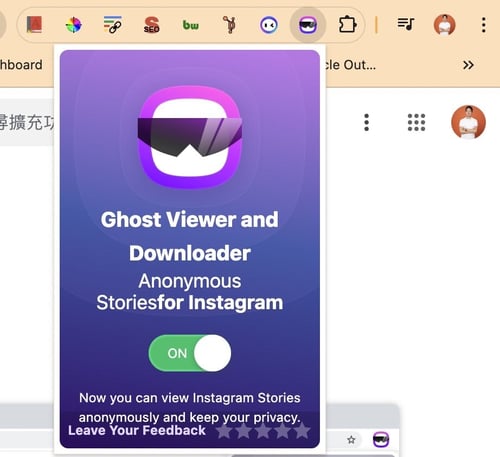Open the 'hboard' bookmark

(x=21, y=65)
